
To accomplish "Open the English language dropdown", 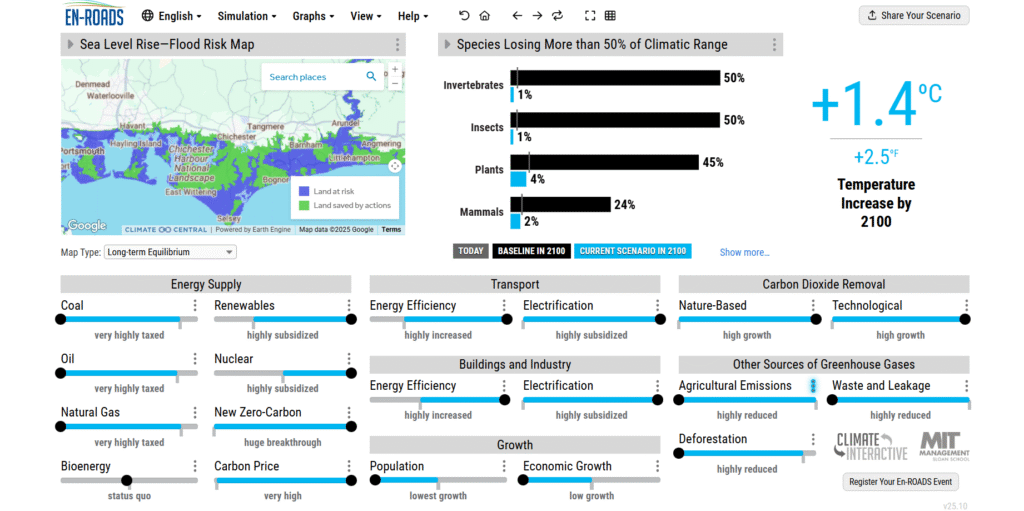I will click(x=172, y=16).
